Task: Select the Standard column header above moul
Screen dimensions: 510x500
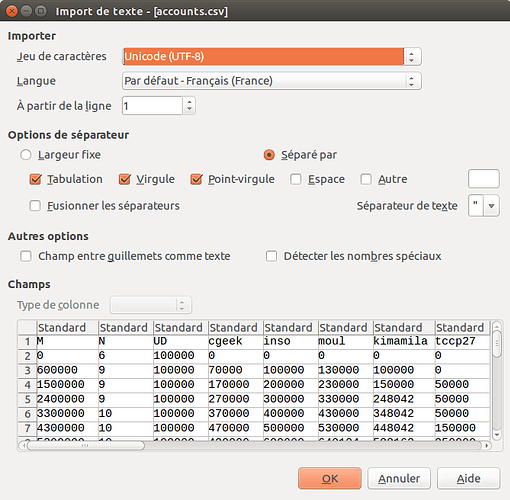Action: pyautogui.click(x=345, y=328)
